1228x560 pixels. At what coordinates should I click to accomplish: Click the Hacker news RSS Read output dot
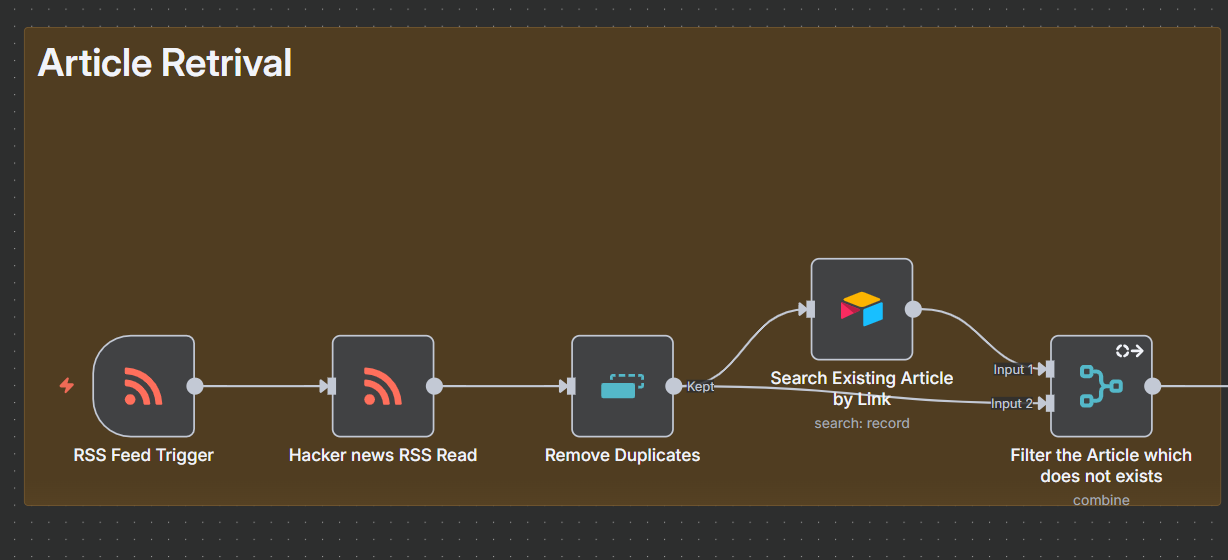click(x=434, y=386)
